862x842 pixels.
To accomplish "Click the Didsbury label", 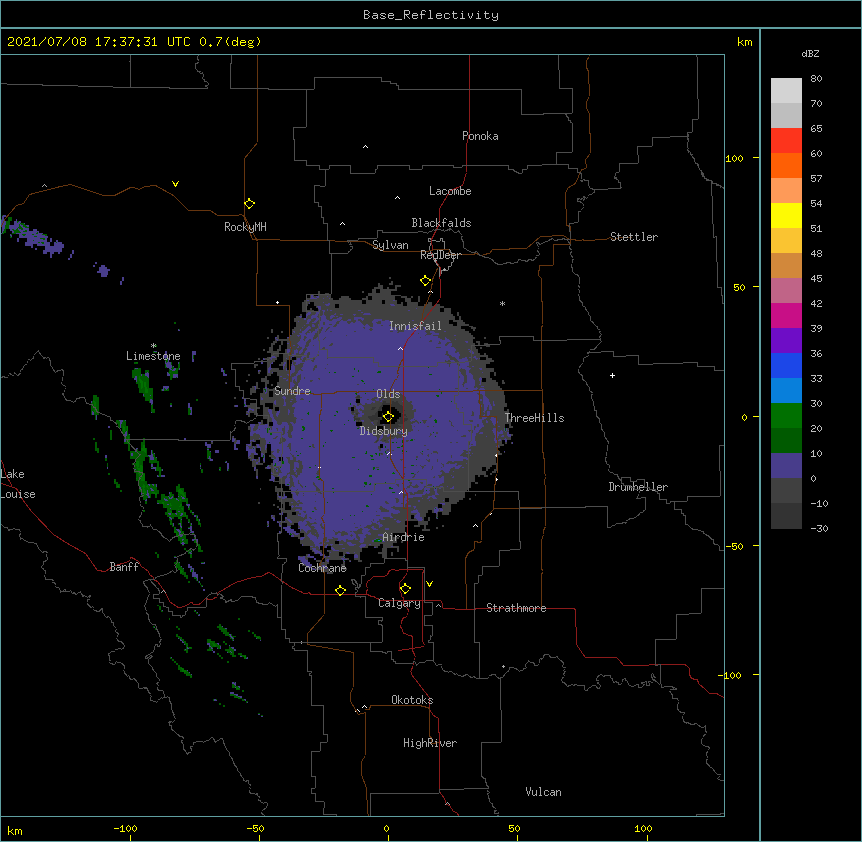I will click(x=383, y=431).
